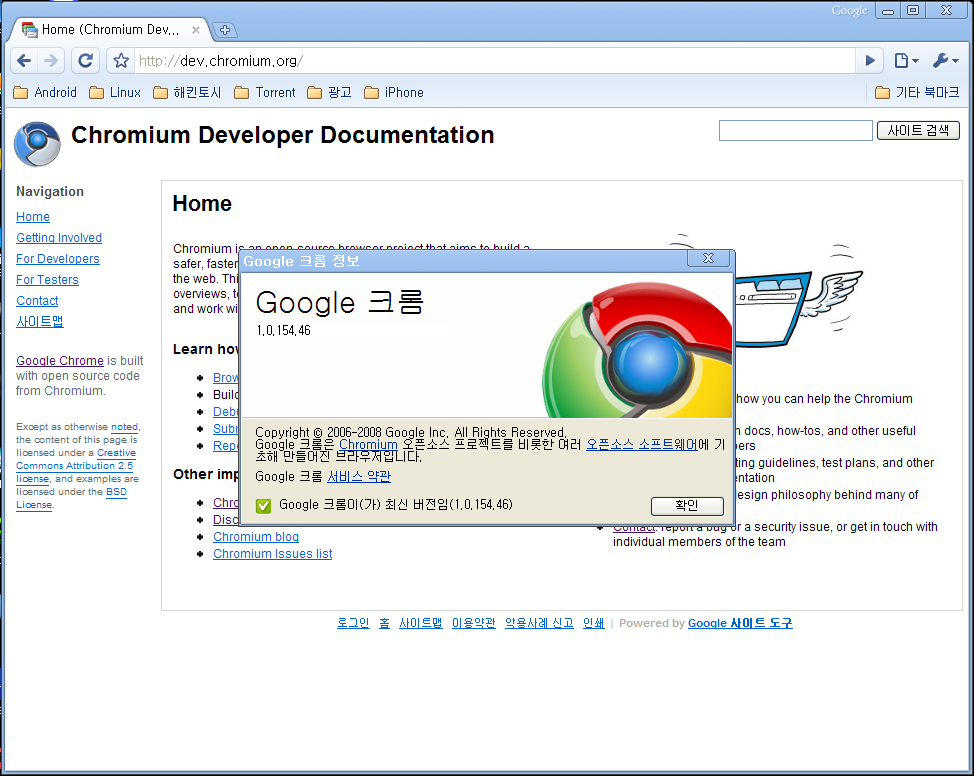Open the Chromium Issues list link
This screenshot has height=776, width=974.
(273, 554)
